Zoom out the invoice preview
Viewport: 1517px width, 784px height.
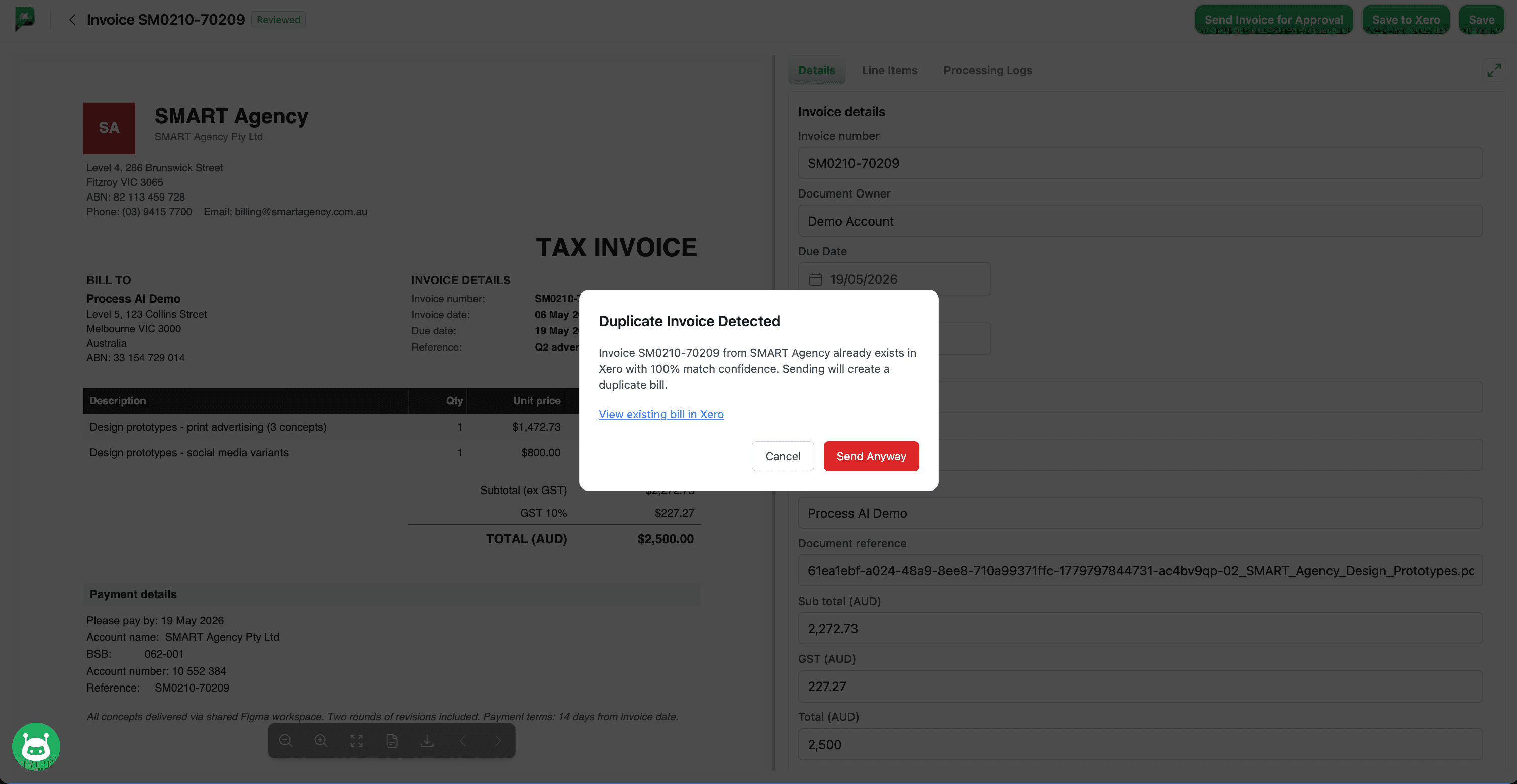pyautogui.click(x=286, y=740)
